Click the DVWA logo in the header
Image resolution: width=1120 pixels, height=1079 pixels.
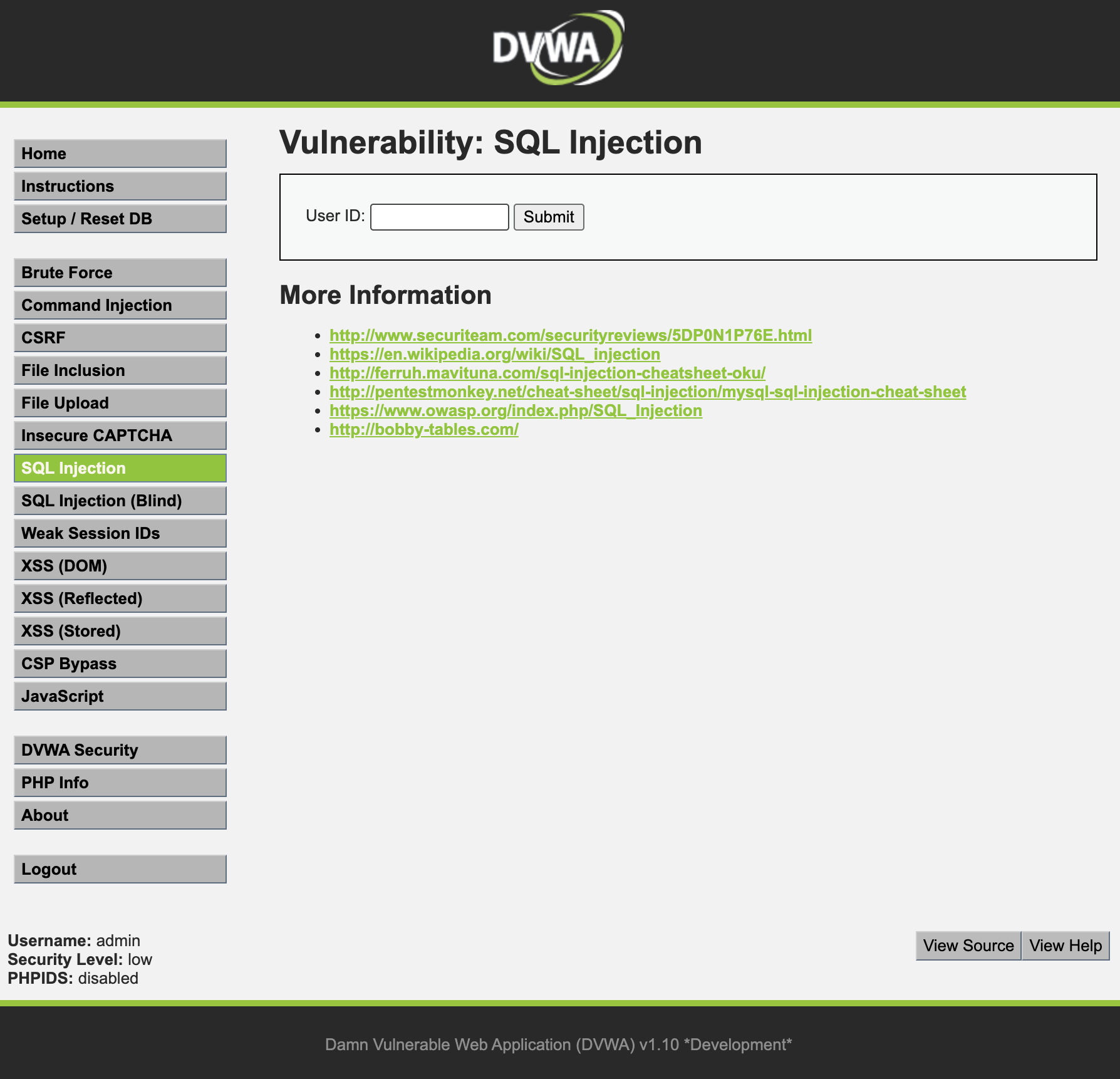tap(558, 48)
